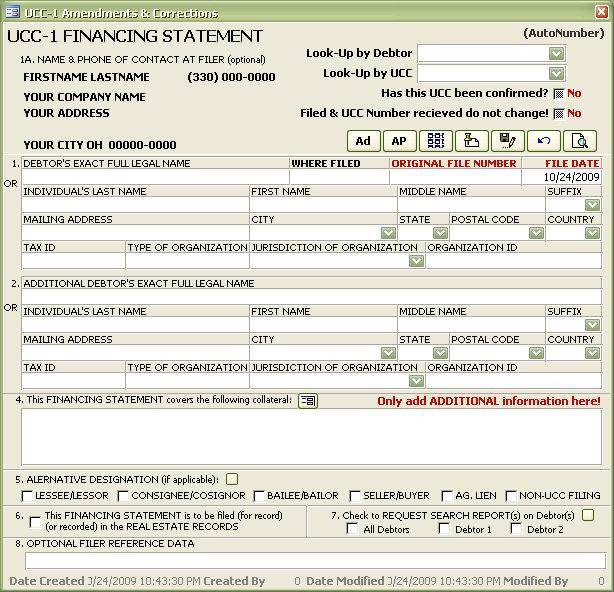Screen dimensions: 614x592
Task: Tick the REAL ESTATE RECORDS filing checkbox
Action: pyautogui.click(x=35, y=522)
